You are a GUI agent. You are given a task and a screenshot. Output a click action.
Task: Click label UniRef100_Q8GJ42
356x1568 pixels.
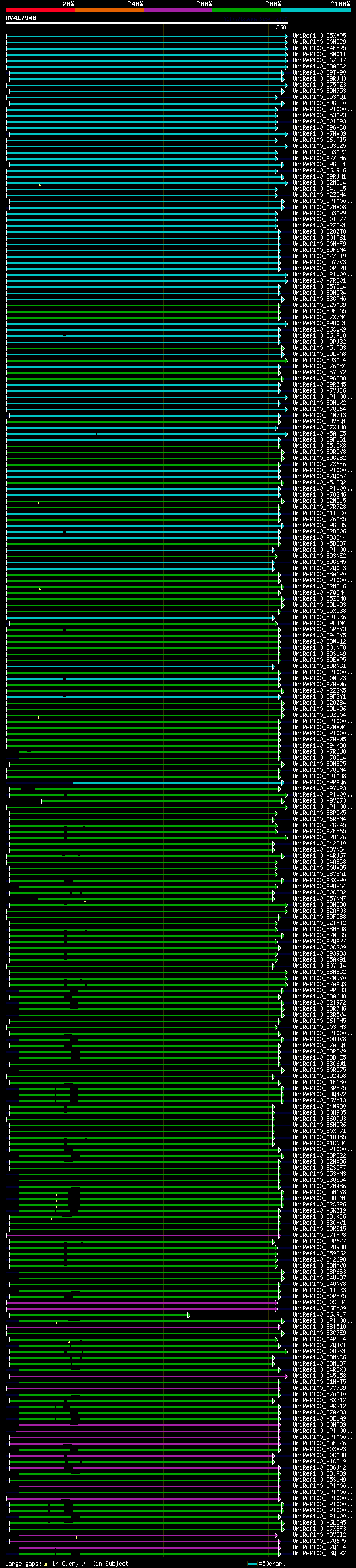319,1467
